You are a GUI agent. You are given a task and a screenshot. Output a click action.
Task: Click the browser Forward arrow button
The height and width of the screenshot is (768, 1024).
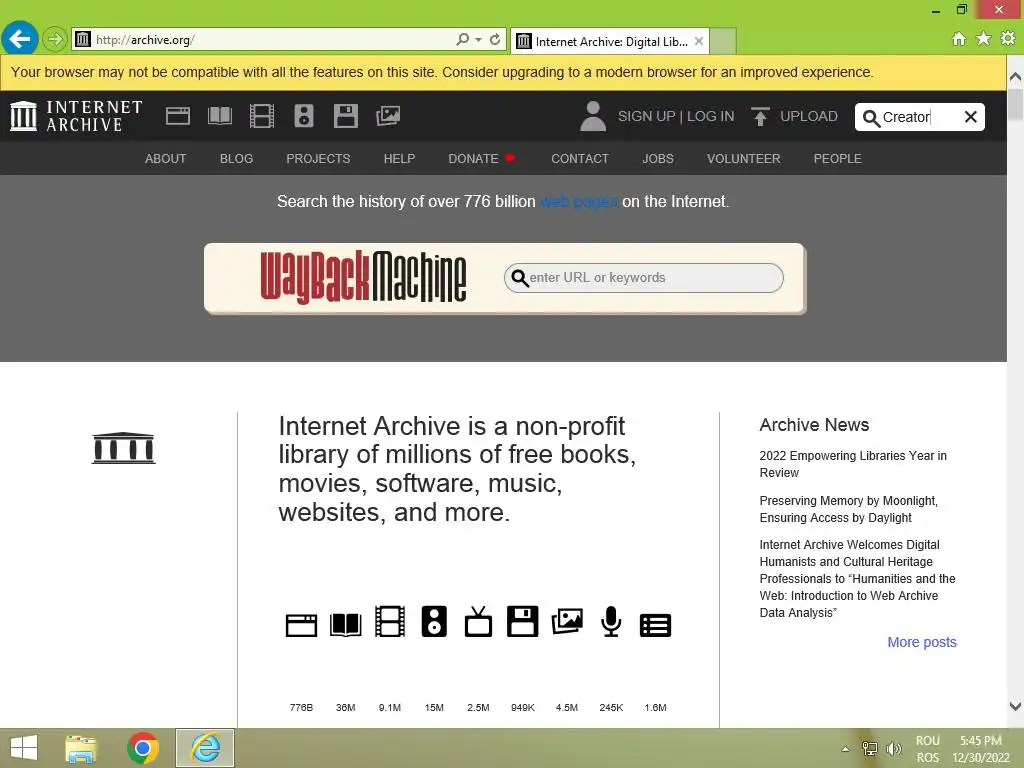[x=55, y=39]
